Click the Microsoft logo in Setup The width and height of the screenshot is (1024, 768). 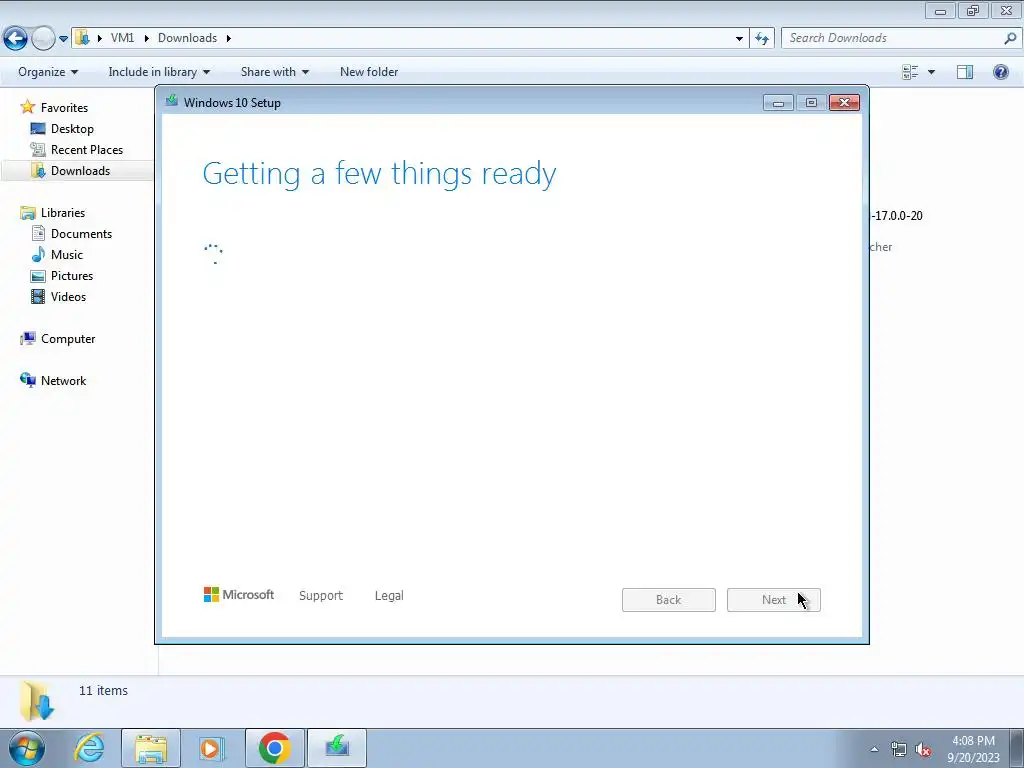239,595
